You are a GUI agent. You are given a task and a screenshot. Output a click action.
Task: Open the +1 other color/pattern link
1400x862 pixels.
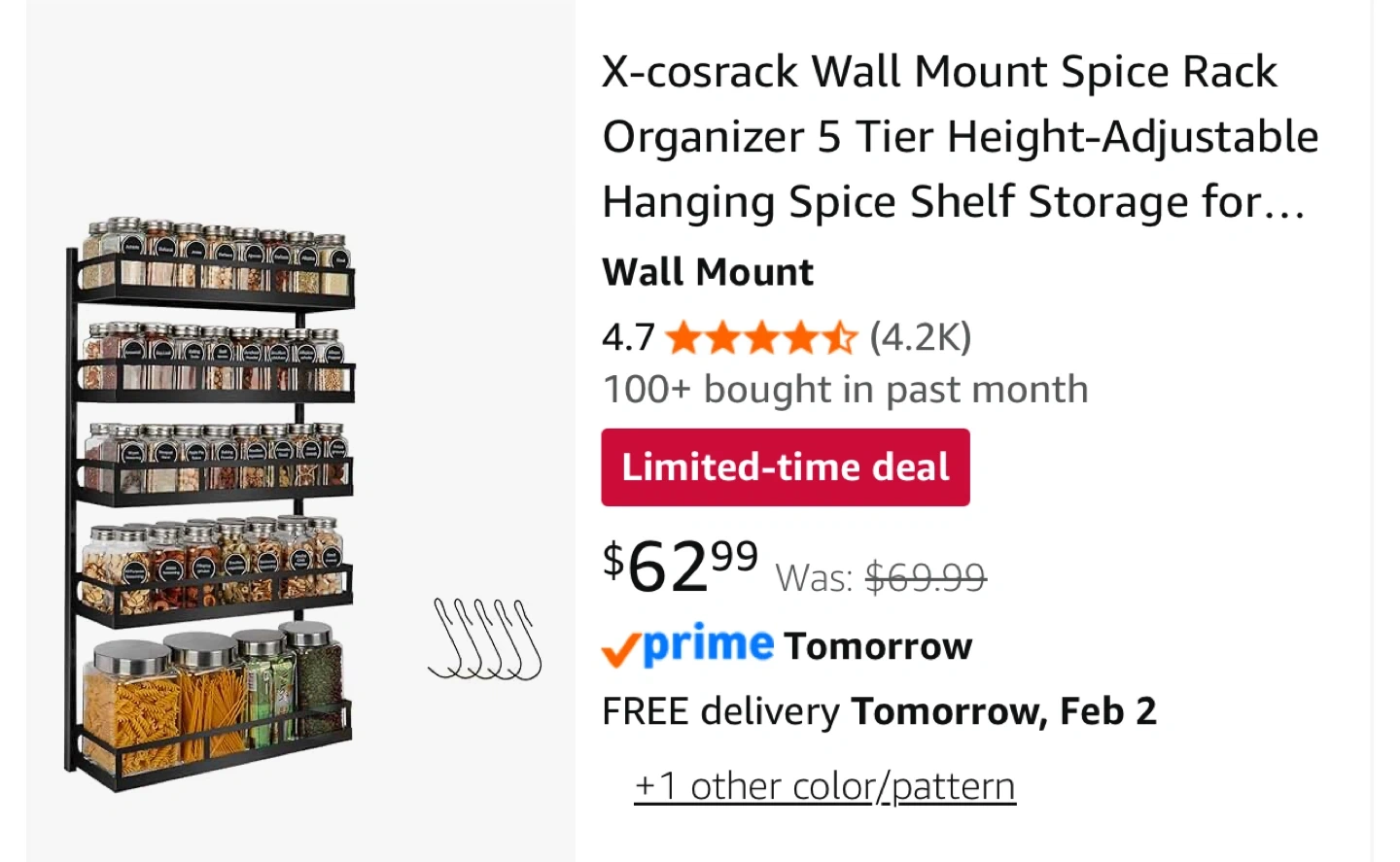(824, 786)
